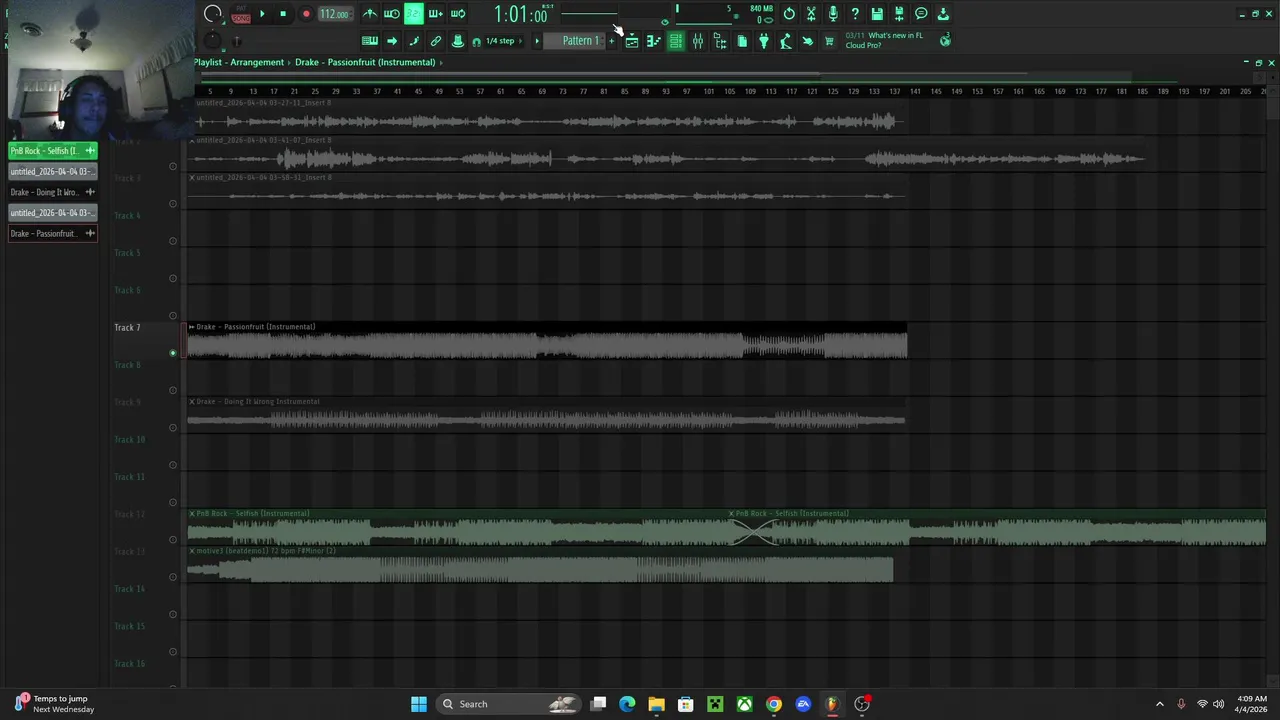Viewport: 1280px width, 720px height.
Task: Open the 1/4 step snap dropdown
Action: (501, 41)
